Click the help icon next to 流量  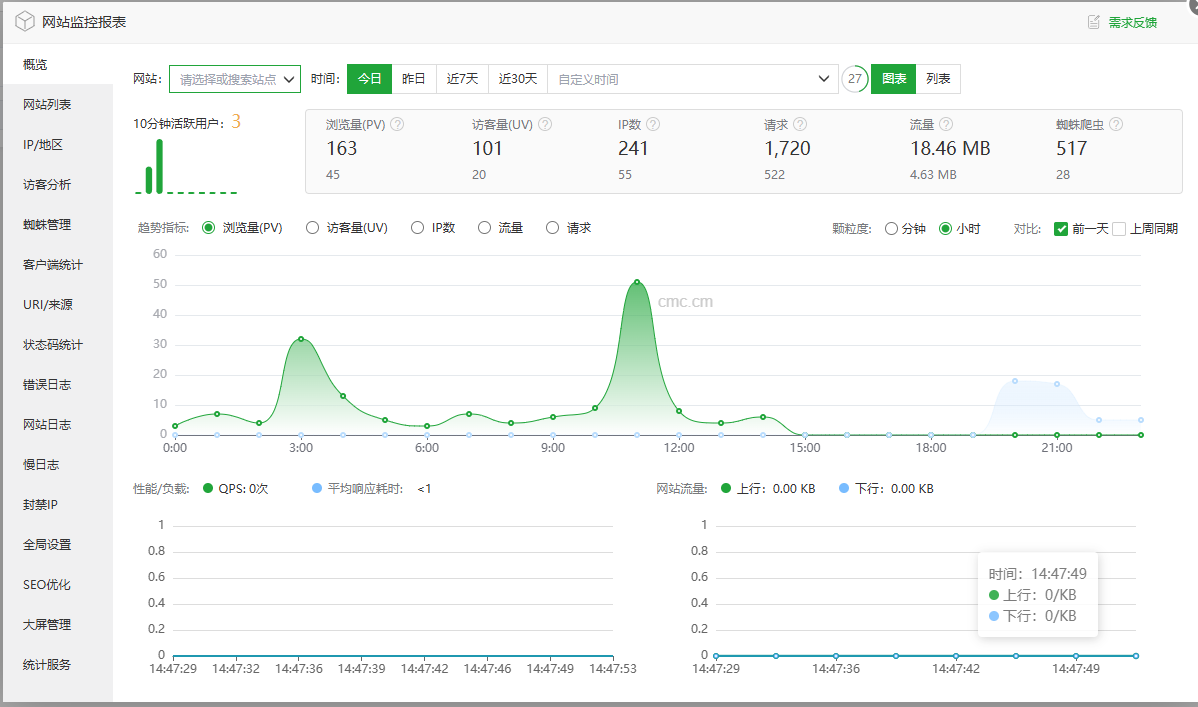946,124
